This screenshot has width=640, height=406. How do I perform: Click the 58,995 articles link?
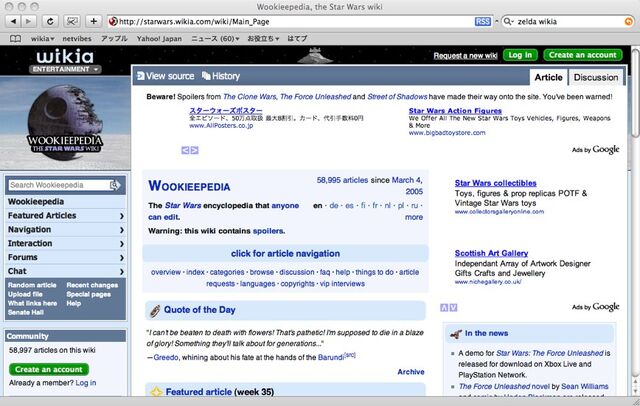click(342, 180)
